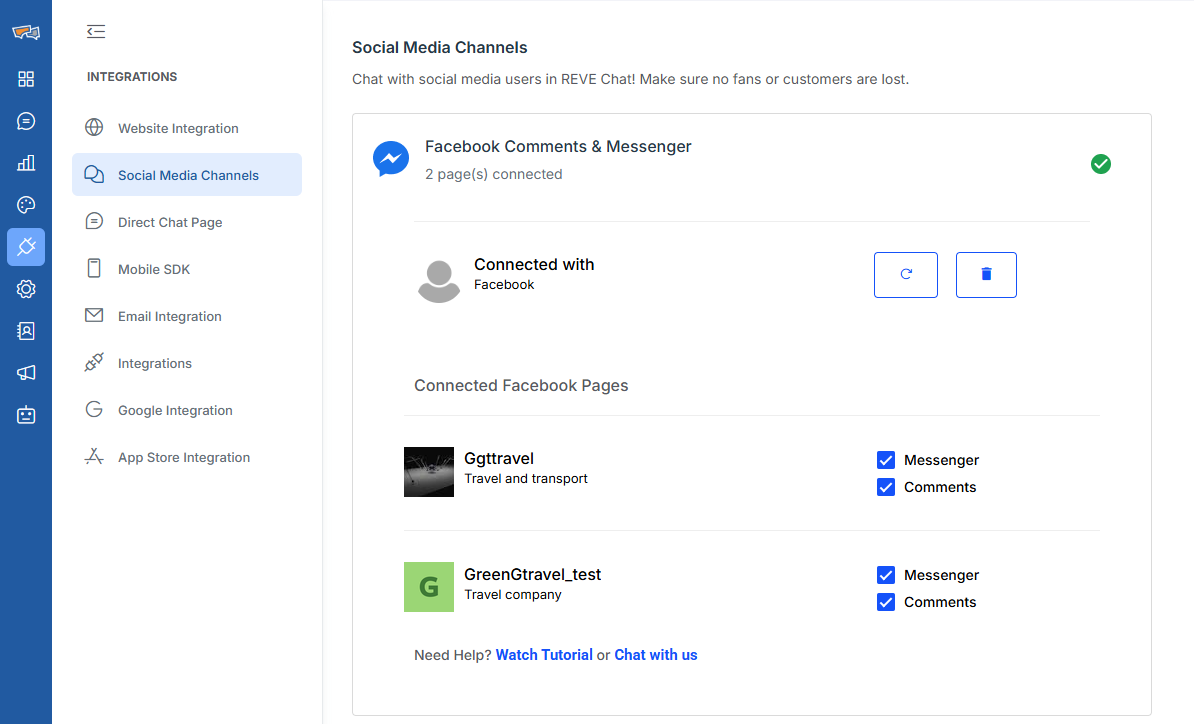Click the Ggttravel page thumbnail
This screenshot has width=1194, height=724.
[x=429, y=472]
